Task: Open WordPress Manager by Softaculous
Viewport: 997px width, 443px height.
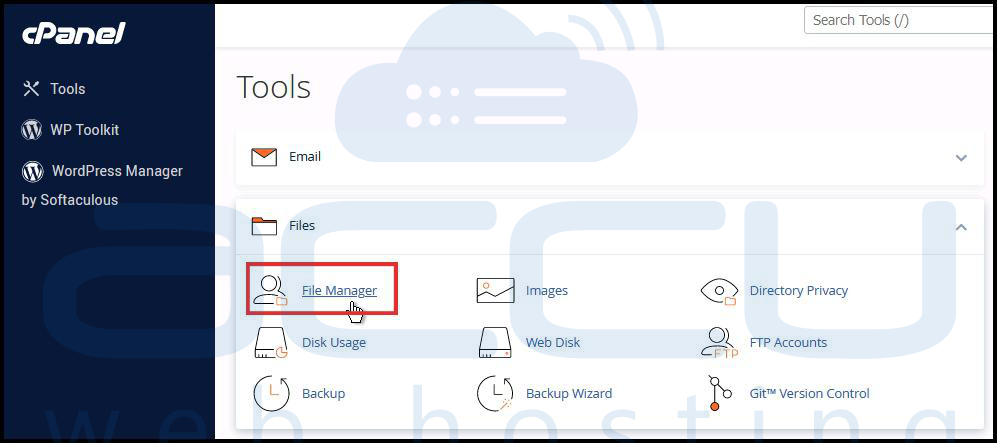Action: pyautogui.click(x=102, y=185)
